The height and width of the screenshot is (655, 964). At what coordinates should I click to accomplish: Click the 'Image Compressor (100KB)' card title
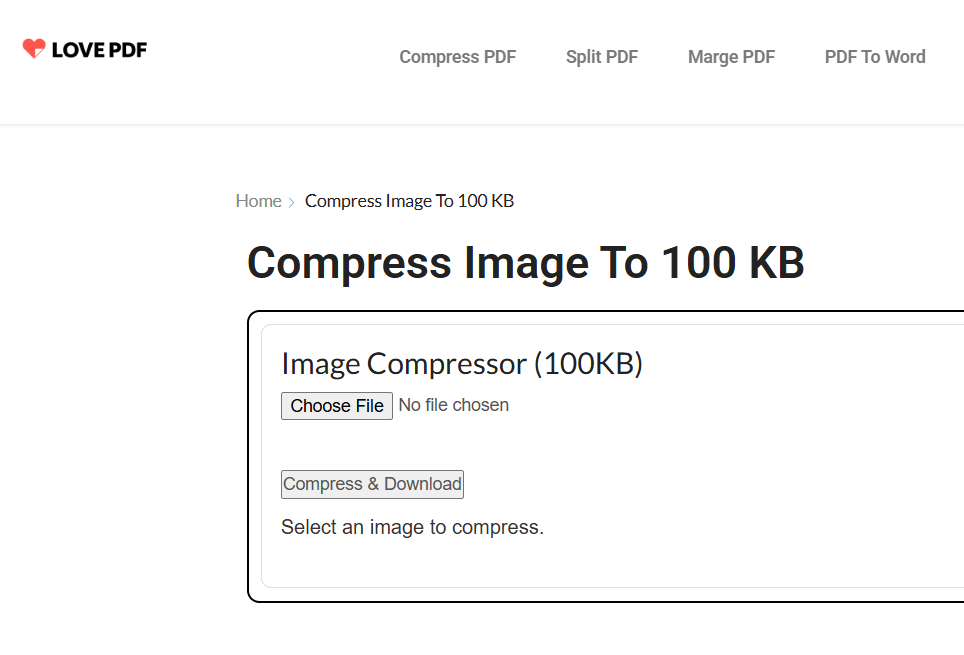pyautogui.click(x=462, y=363)
